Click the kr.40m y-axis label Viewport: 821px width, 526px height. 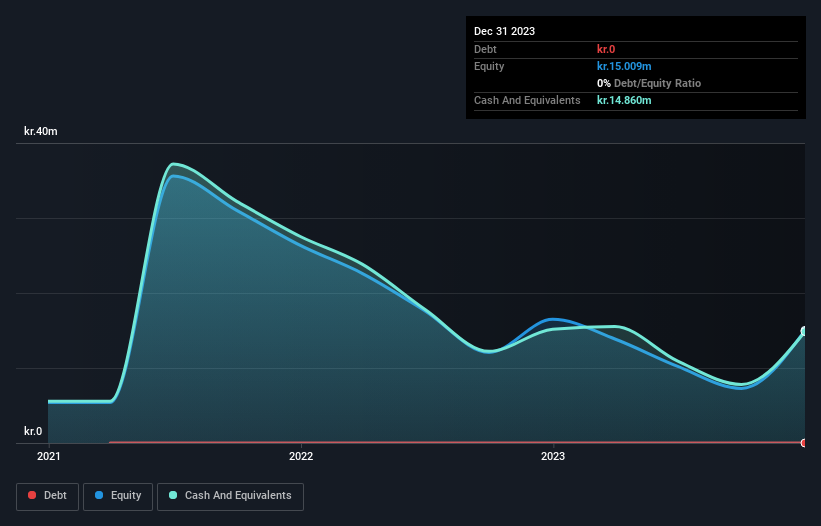click(41, 131)
